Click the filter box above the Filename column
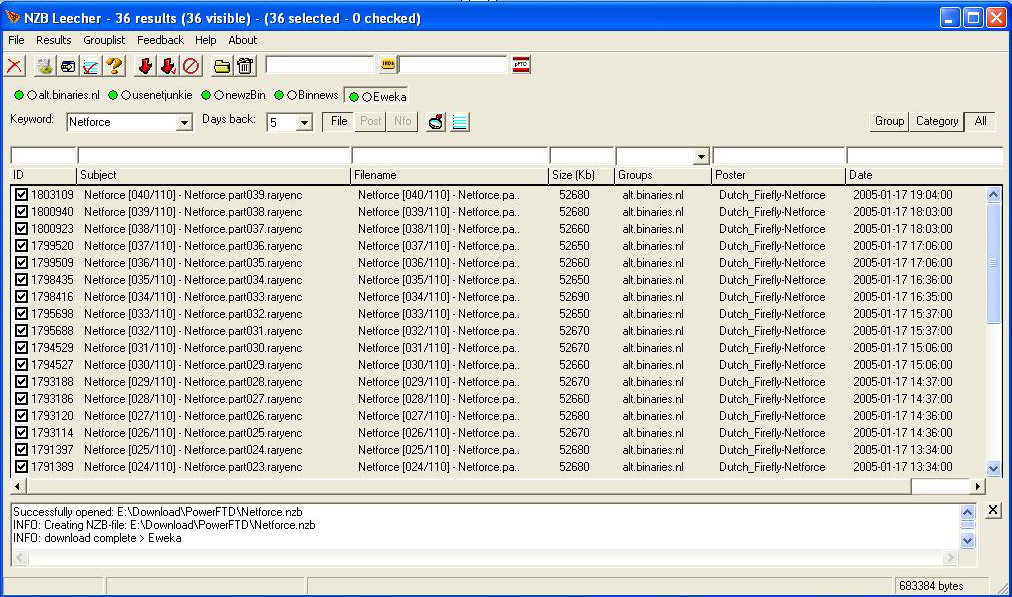Viewport: 1012px width, 597px height. click(x=450, y=156)
